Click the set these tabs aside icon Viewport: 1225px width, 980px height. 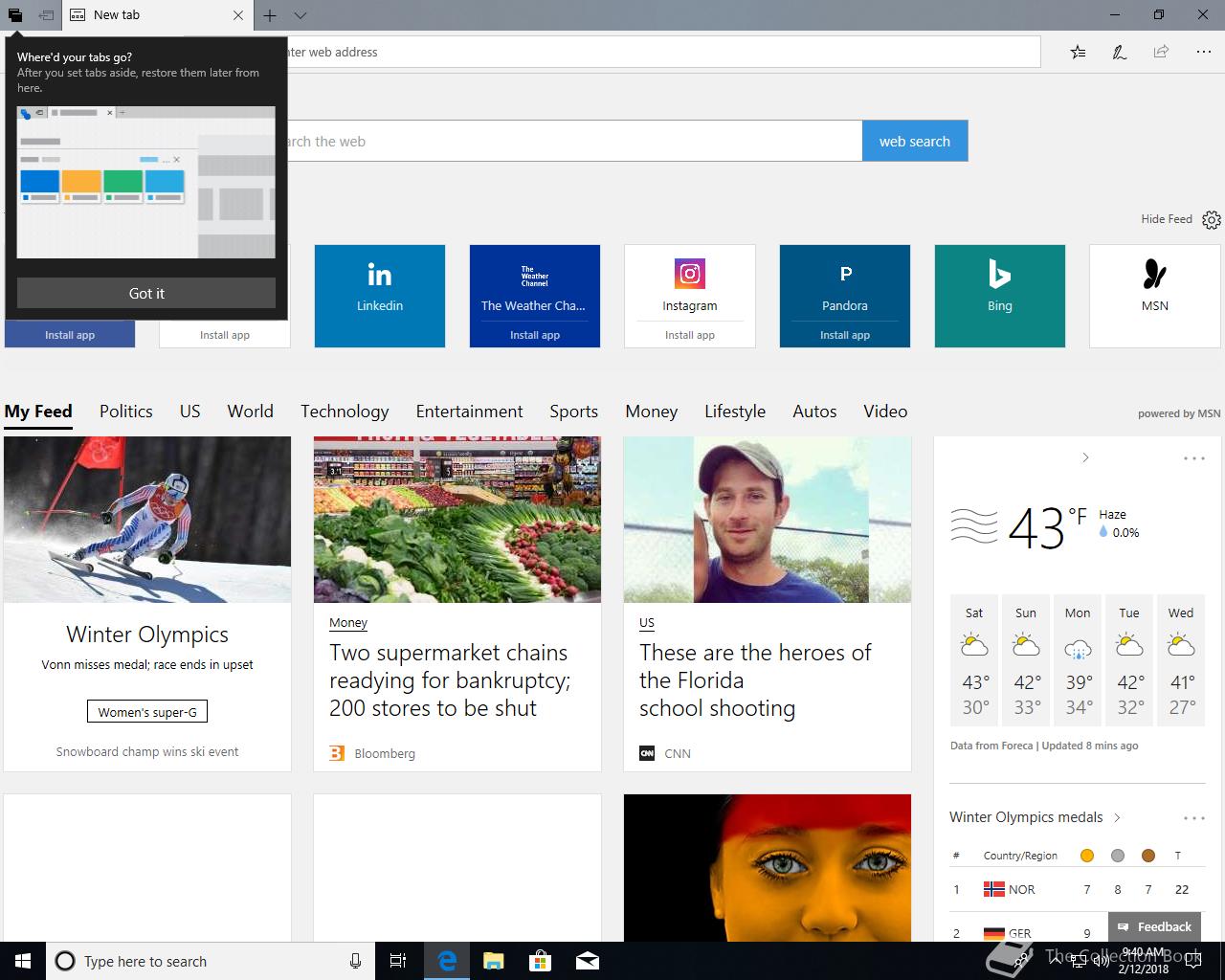(x=46, y=15)
